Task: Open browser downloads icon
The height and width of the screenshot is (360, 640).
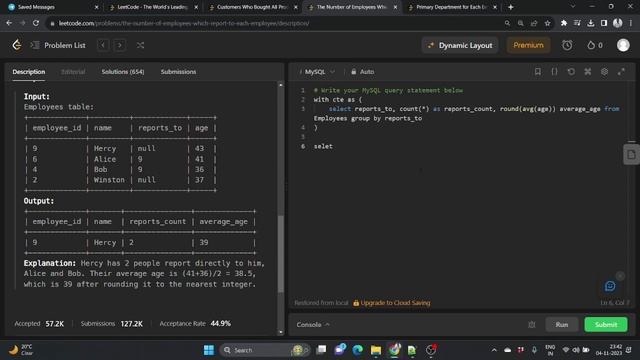Action: click(x=591, y=23)
